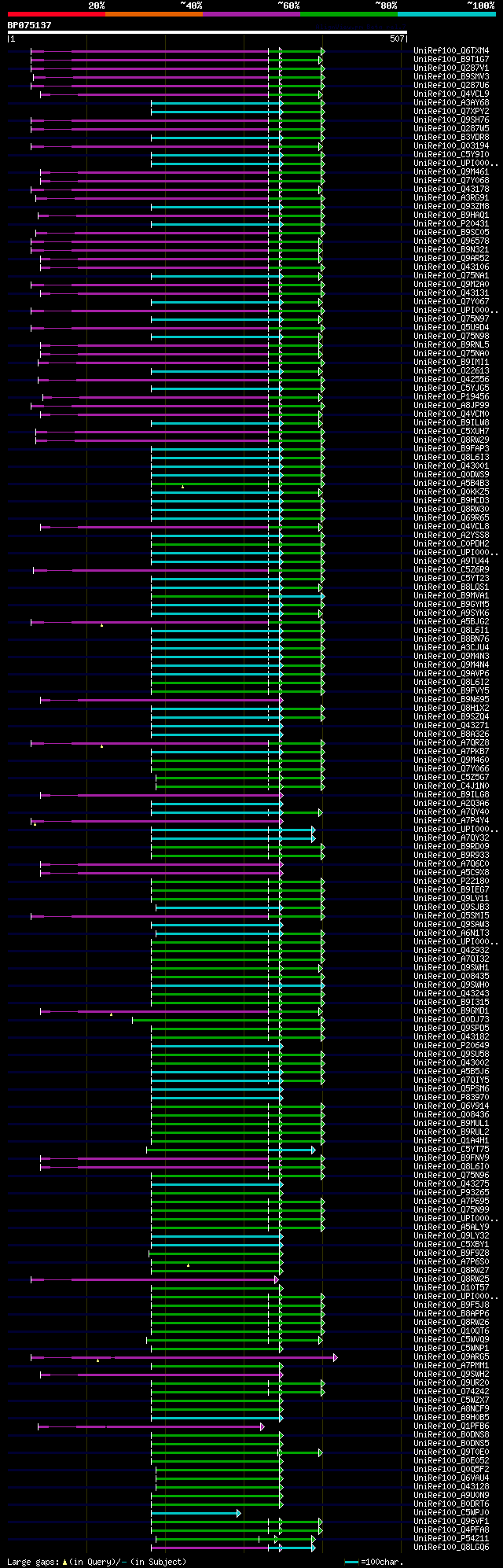Open hit UniRef100_A3AY68
The width and height of the screenshot is (503, 1568).
451,103
